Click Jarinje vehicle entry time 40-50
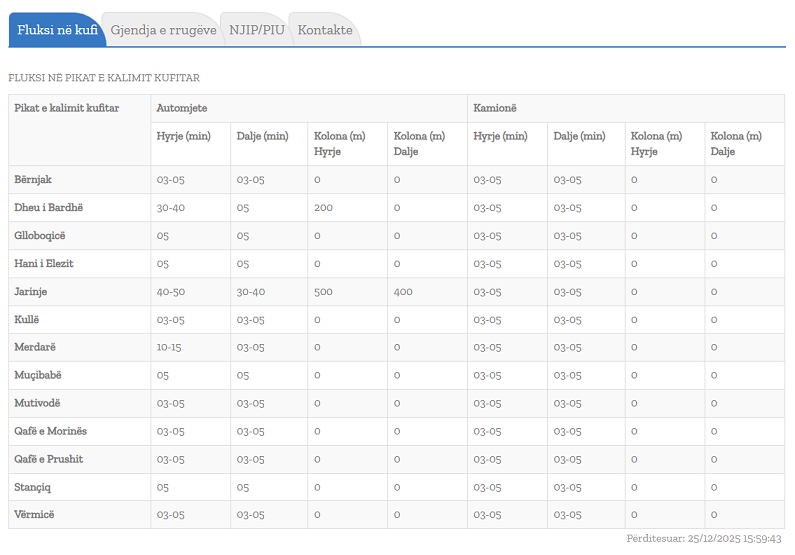795x555 pixels. coord(171,292)
